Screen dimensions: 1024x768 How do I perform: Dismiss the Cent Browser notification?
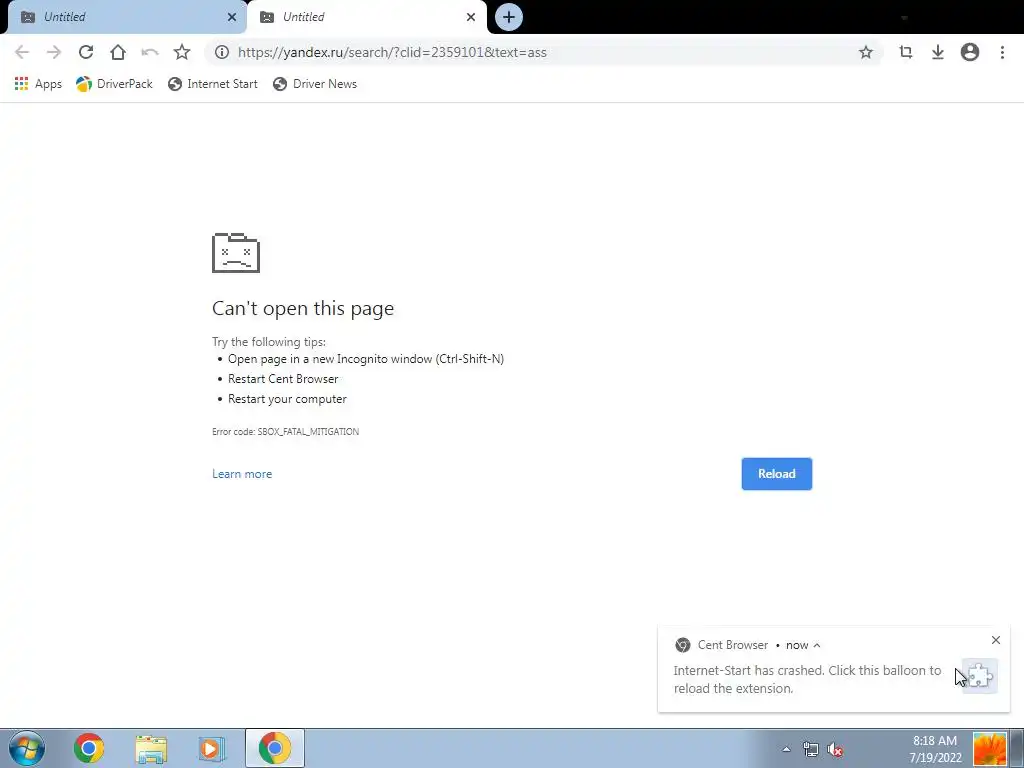(x=995, y=640)
